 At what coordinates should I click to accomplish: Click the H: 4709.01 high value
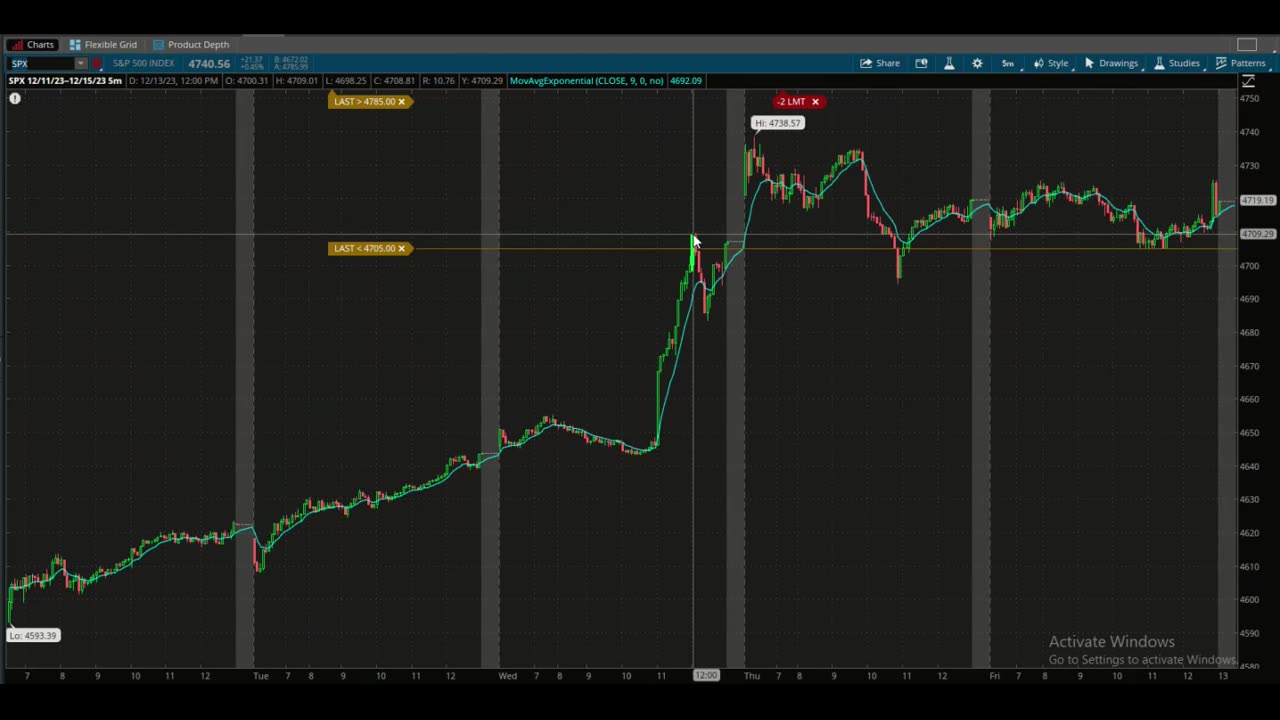coord(296,80)
